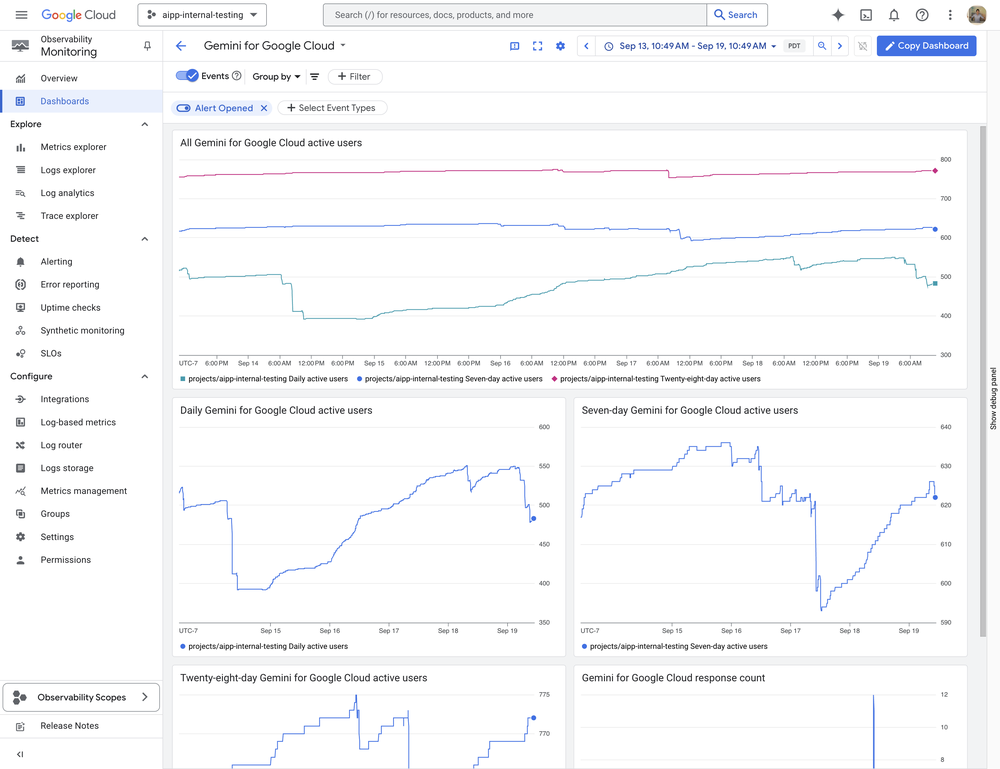This screenshot has width=1000, height=769.
Task: Click the search resources input field
Action: [515, 15]
